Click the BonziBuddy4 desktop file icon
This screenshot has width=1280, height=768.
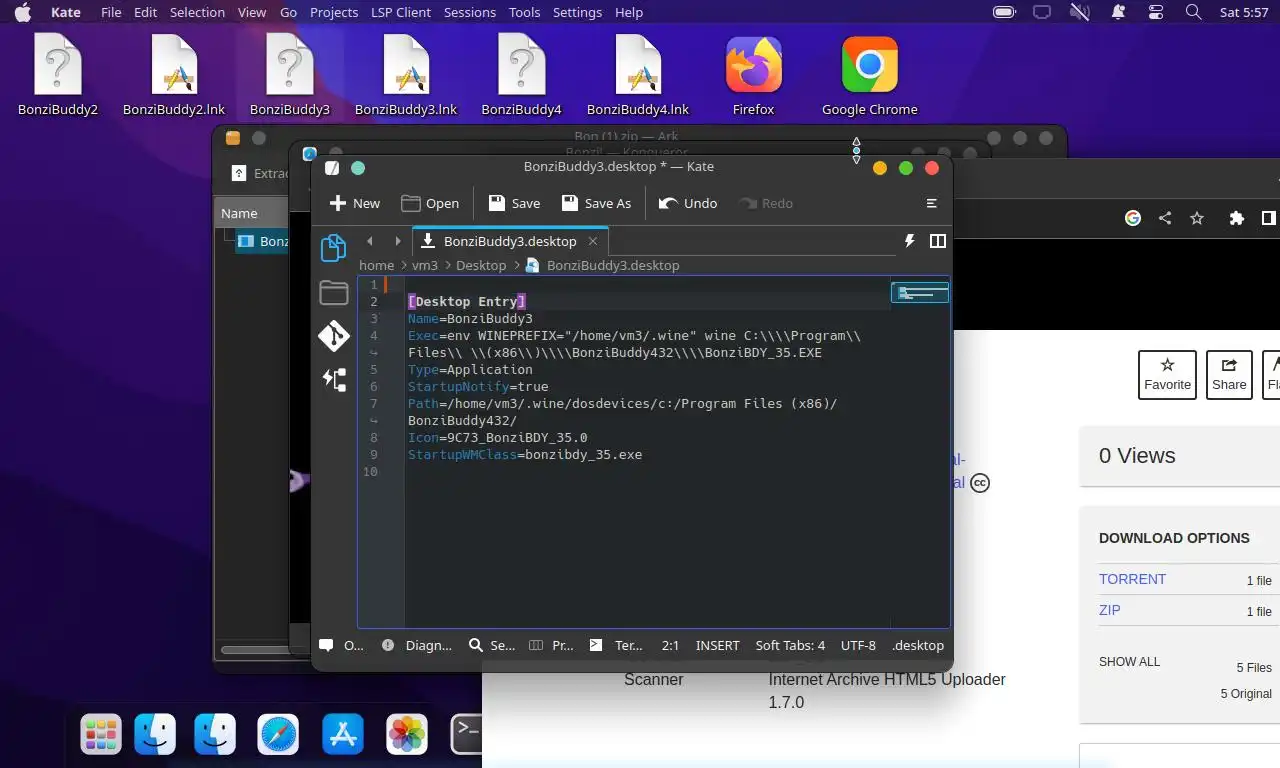click(x=521, y=77)
